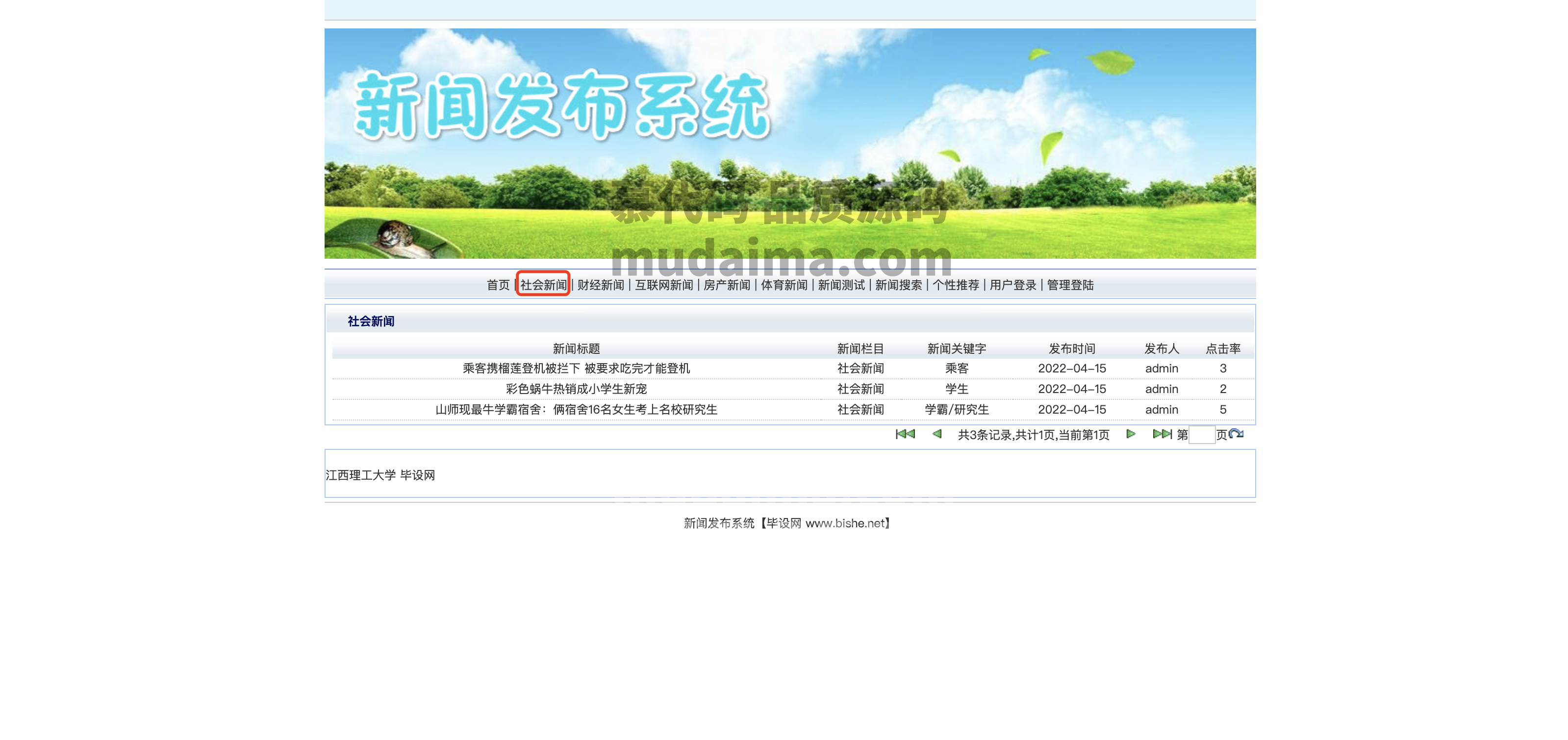The image size is (1568, 740).
Task: Open article 乘客携榴莲登机被拦下
Action: click(x=577, y=368)
